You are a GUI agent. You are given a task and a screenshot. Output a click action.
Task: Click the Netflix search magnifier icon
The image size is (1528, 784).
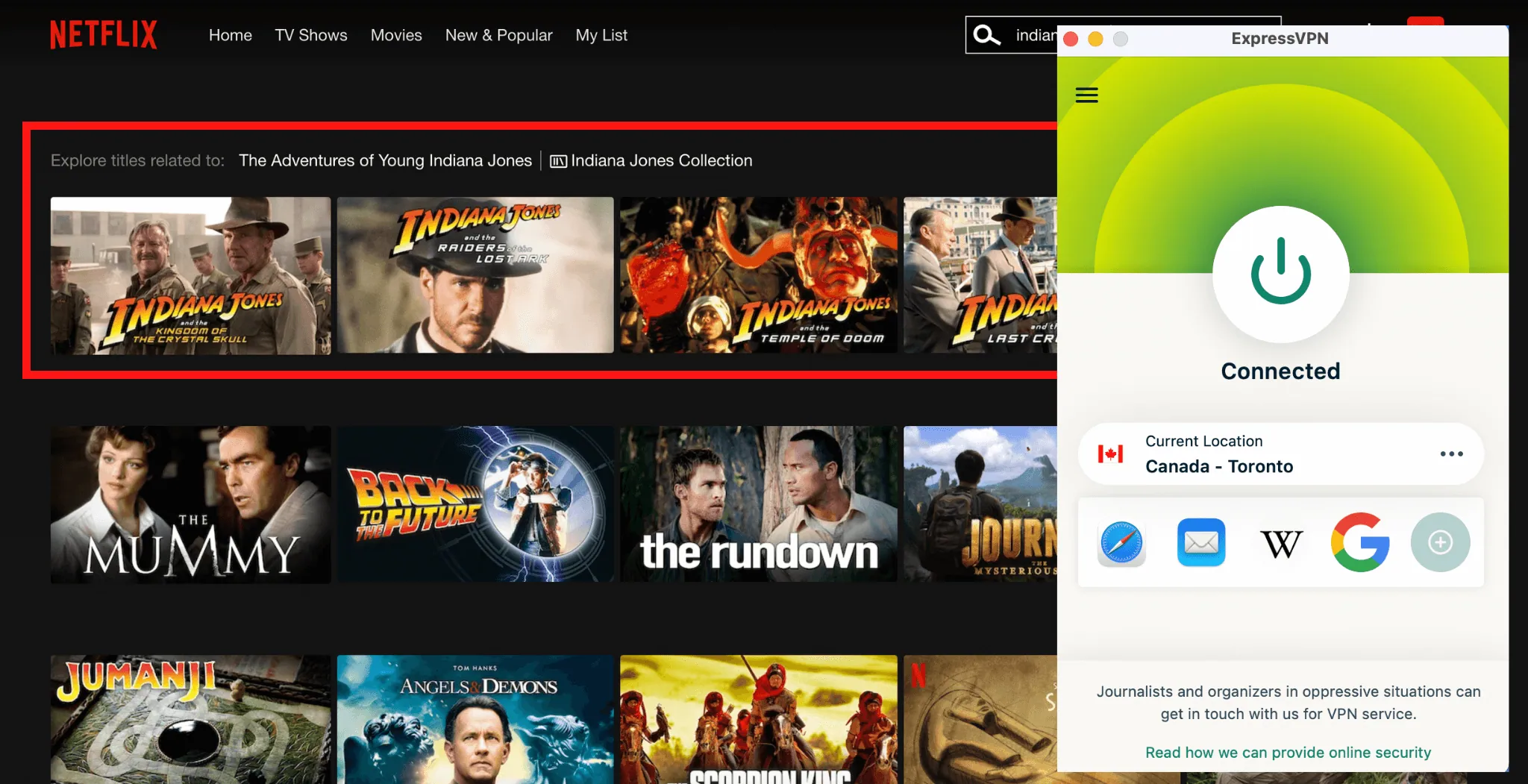point(986,35)
